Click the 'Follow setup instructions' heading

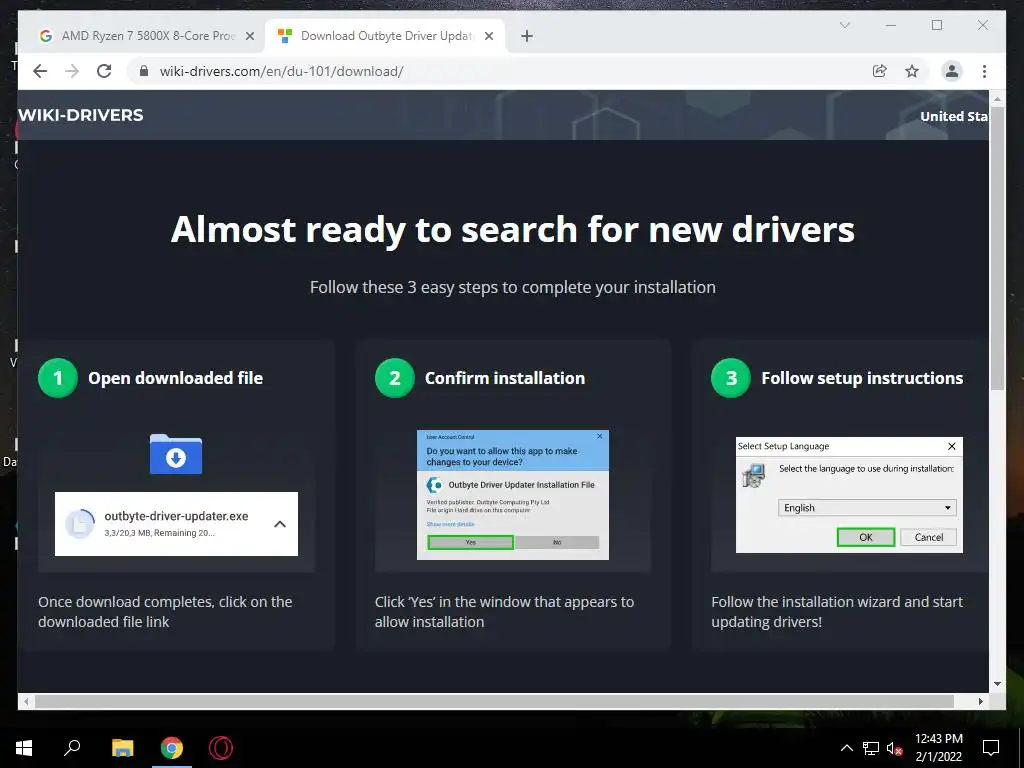pos(862,378)
